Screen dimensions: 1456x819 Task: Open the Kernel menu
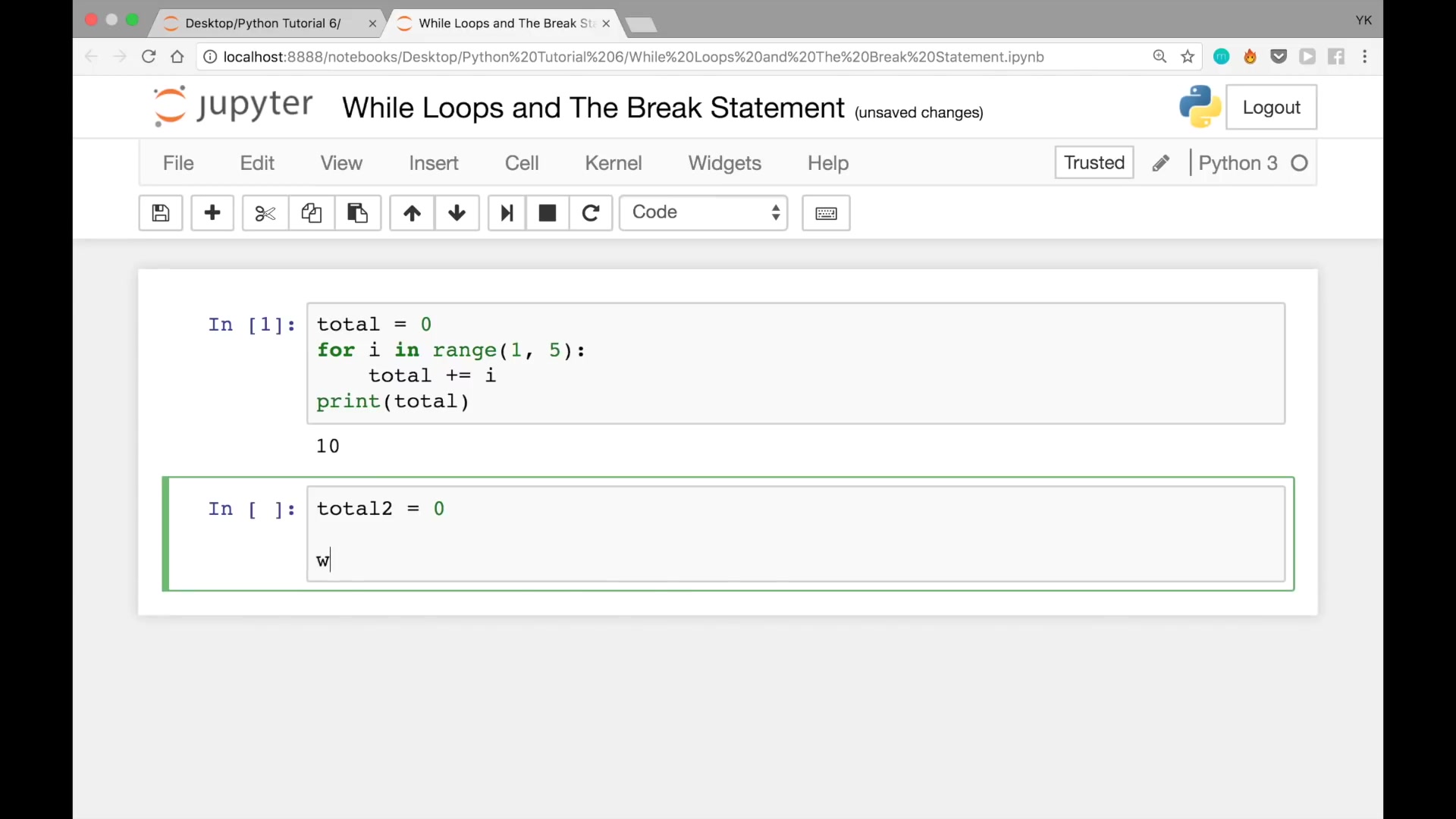pos(613,163)
